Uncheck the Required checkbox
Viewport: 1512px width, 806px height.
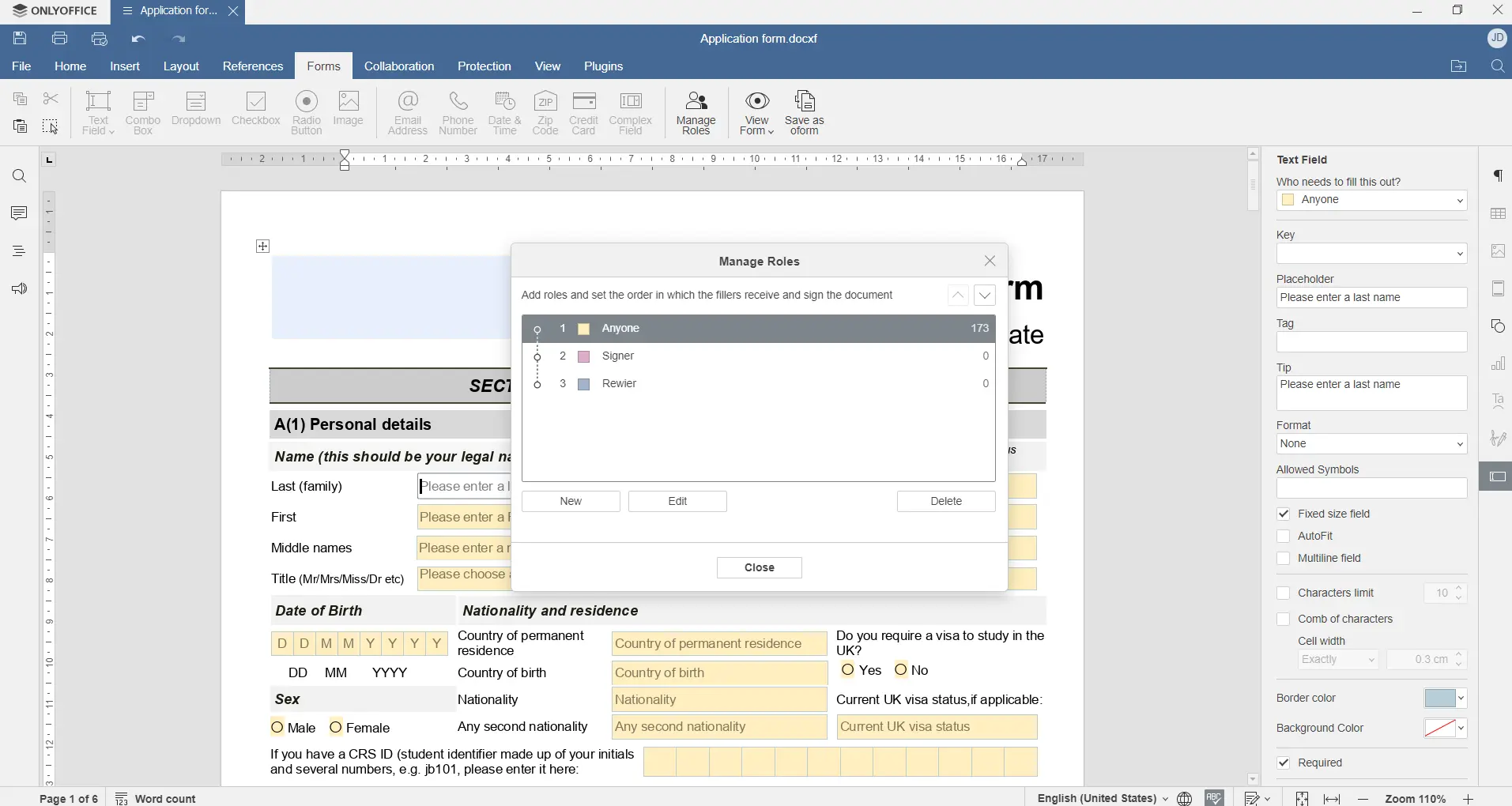pos(1284,763)
